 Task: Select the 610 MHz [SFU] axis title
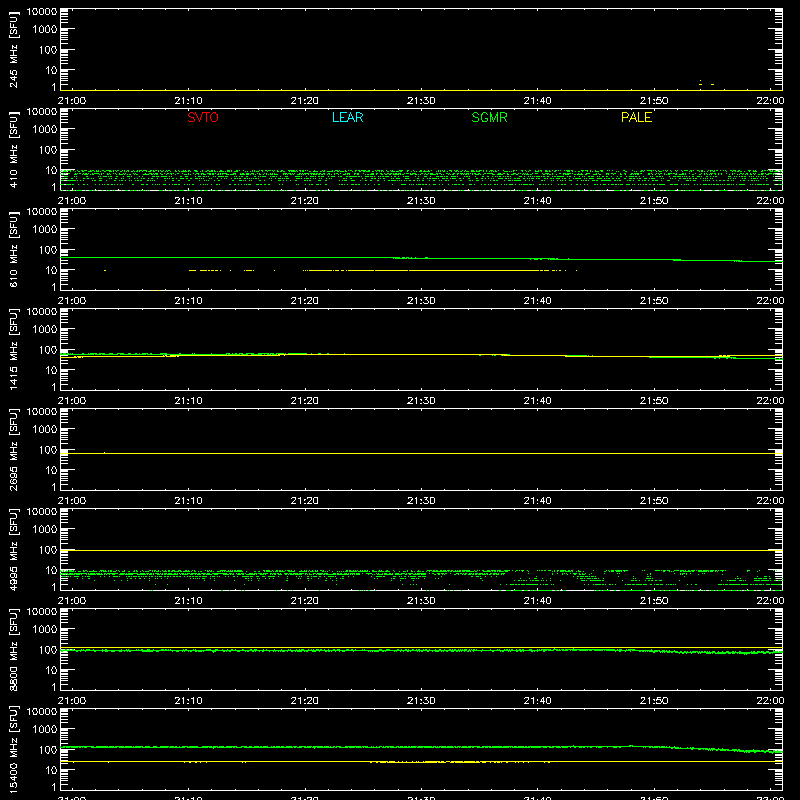tap(14, 250)
